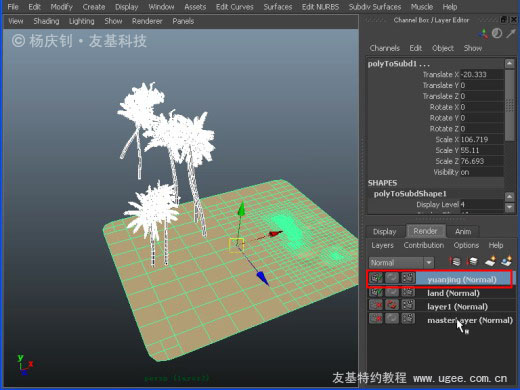Click red recycle icon on layer1
This screenshot has width=520, height=390.
(392, 305)
